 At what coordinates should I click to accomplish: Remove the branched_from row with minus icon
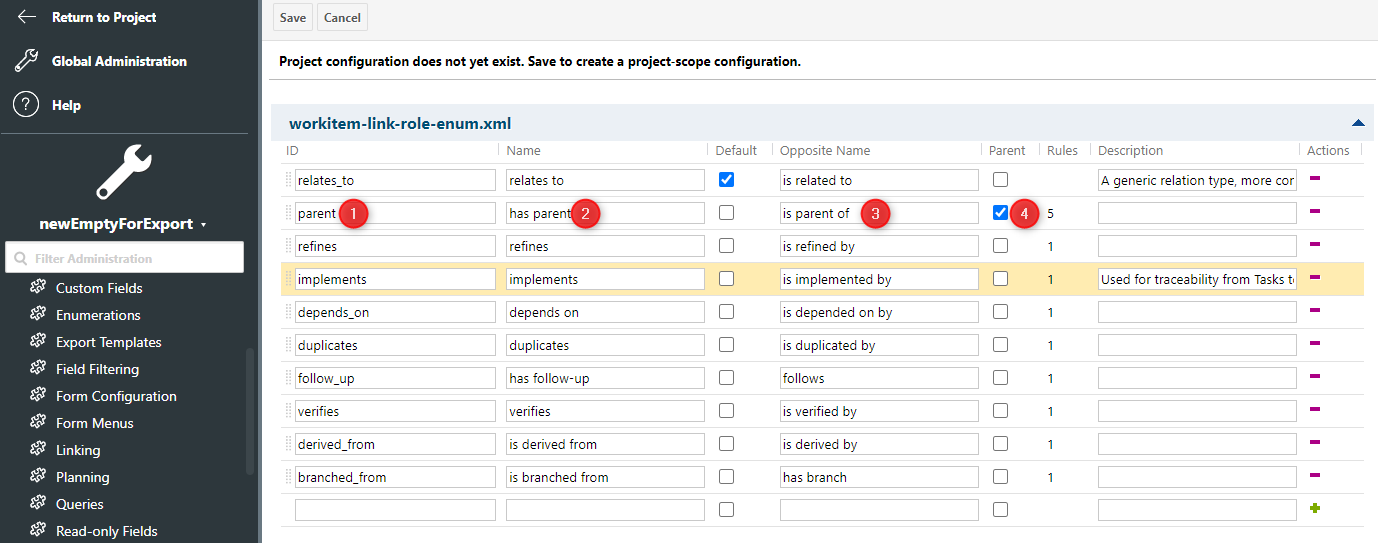1315,476
